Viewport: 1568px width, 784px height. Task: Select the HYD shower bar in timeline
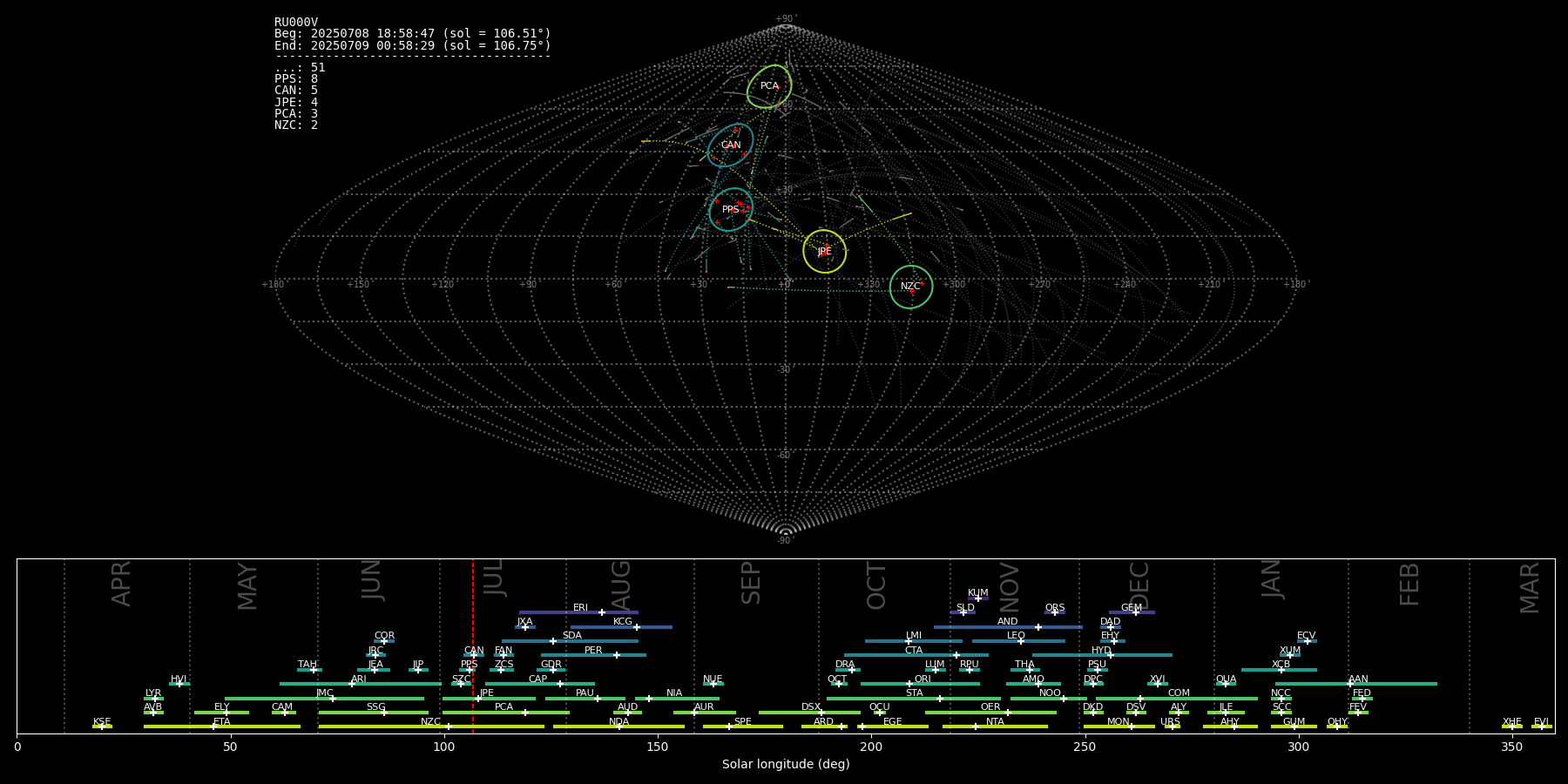pos(1102,655)
